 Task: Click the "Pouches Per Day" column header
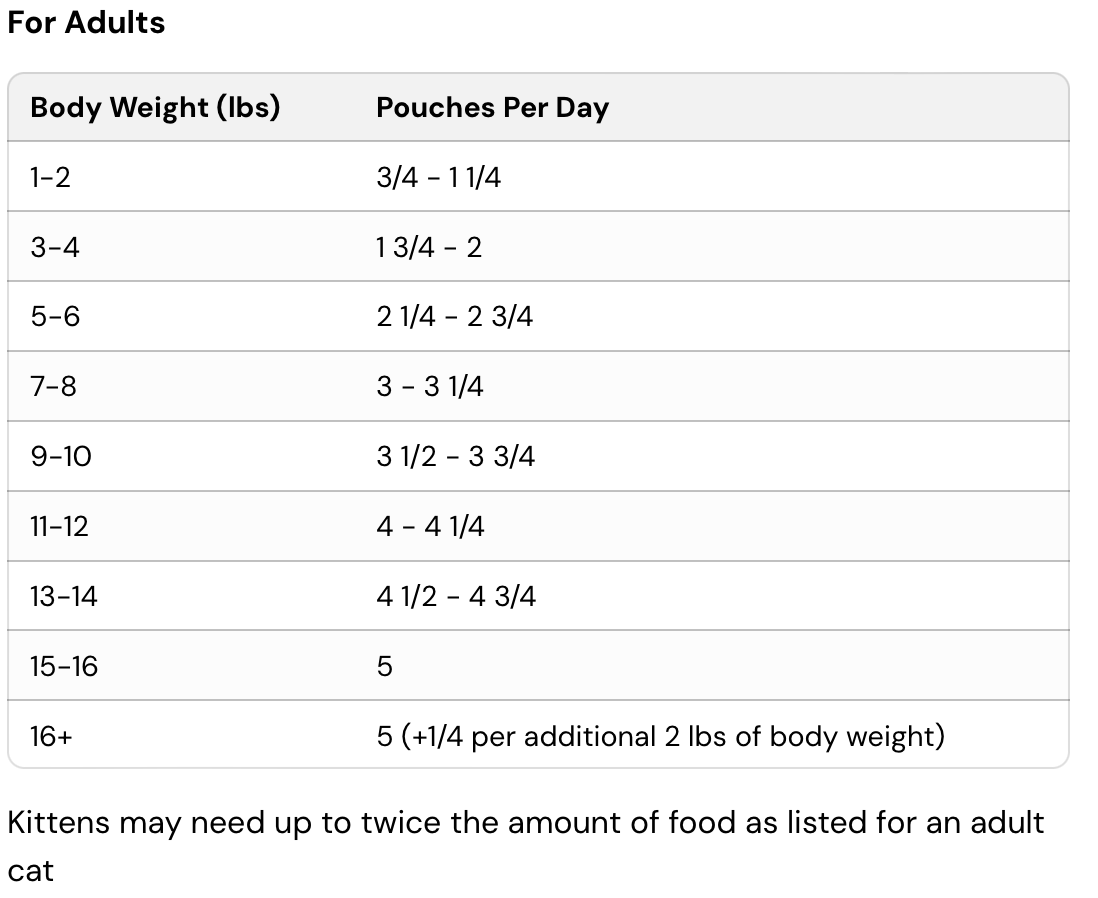pos(492,108)
